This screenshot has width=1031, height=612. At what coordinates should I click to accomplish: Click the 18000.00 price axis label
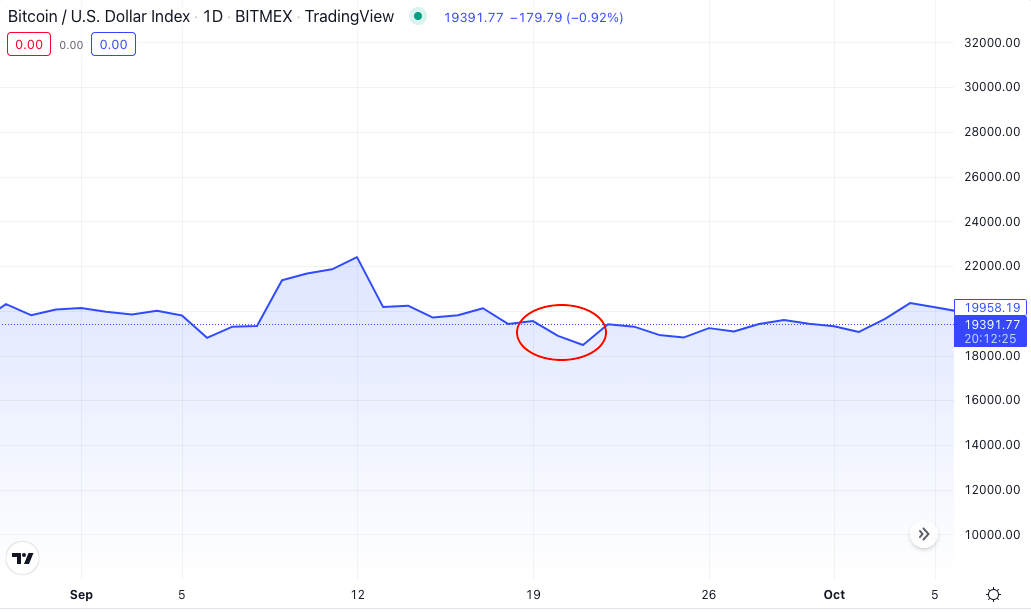tap(992, 356)
